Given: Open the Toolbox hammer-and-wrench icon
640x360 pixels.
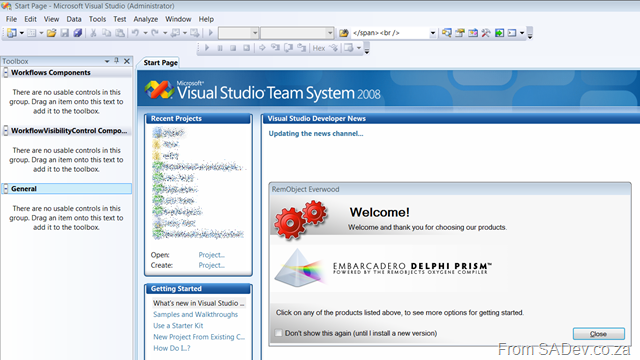Looking at the screenshot, I should (x=486, y=33).
